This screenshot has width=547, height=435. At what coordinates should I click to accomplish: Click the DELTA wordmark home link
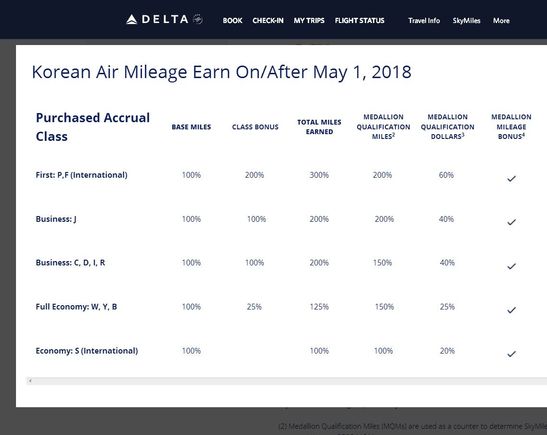coord(165,19)
